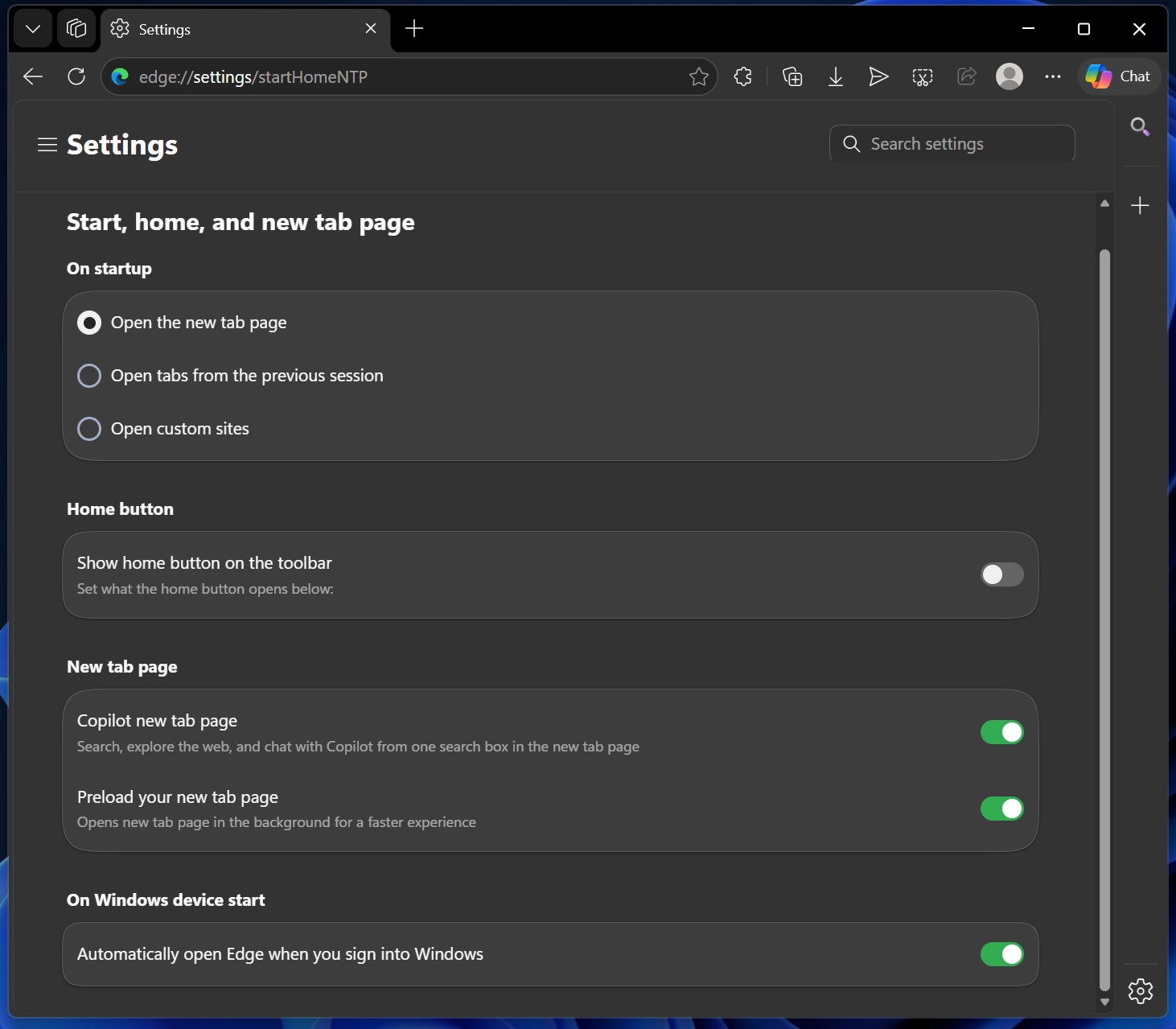1176x1029 pixels.
Task: Open Settings and more menu
Action: point(1053,76)
